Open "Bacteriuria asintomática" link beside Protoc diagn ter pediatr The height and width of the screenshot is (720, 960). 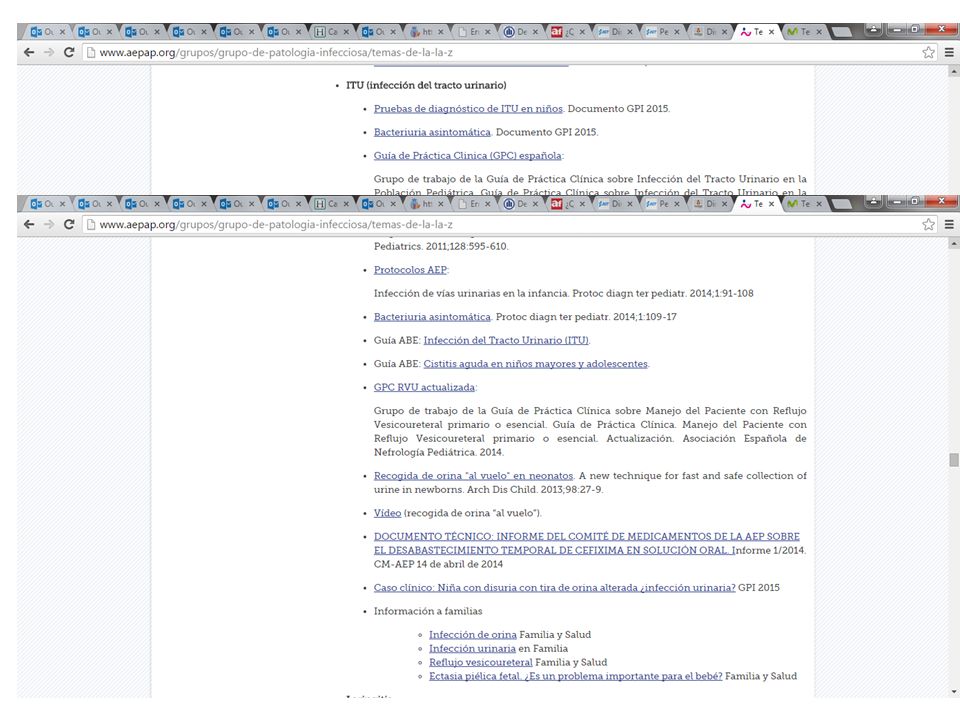432,317
